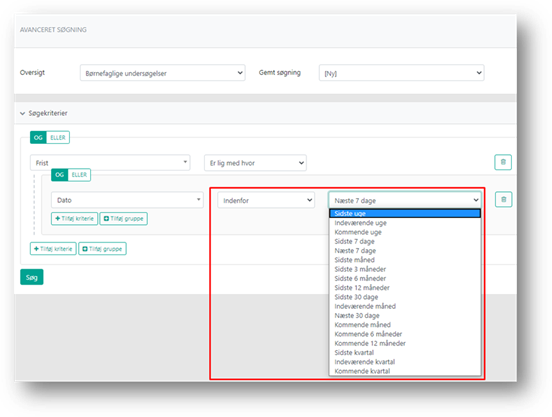This screenshot has width=552, height=417.
Task: Click the 'Gemt søgning' label
Action: click(280, 72)
